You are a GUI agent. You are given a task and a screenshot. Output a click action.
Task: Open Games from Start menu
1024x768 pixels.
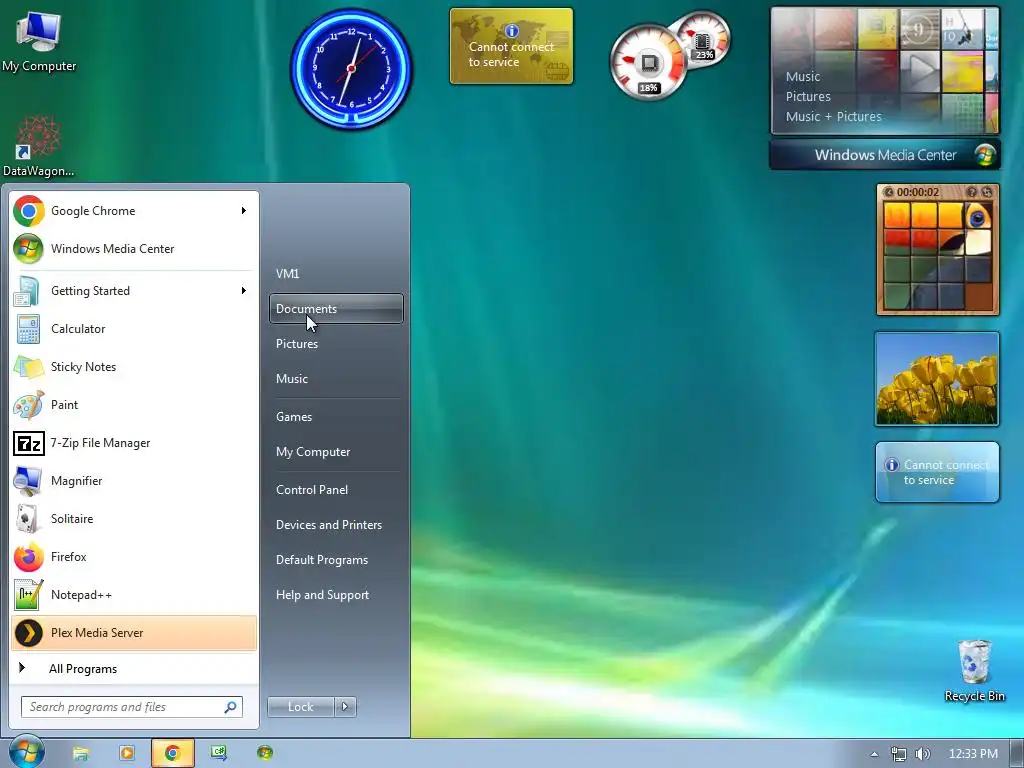click(336, 417)
